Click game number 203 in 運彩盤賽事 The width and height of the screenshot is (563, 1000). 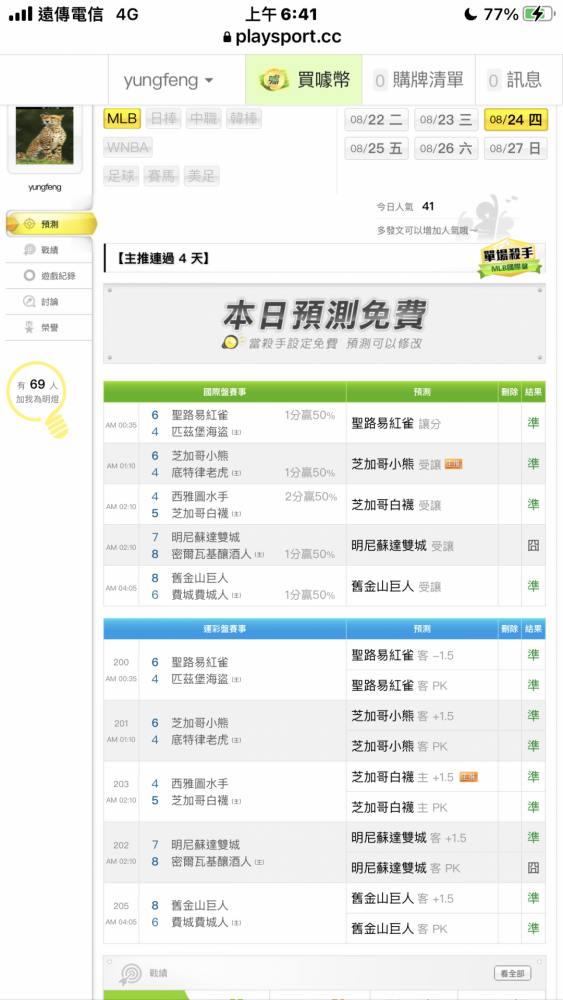click(x=121, y=784)
